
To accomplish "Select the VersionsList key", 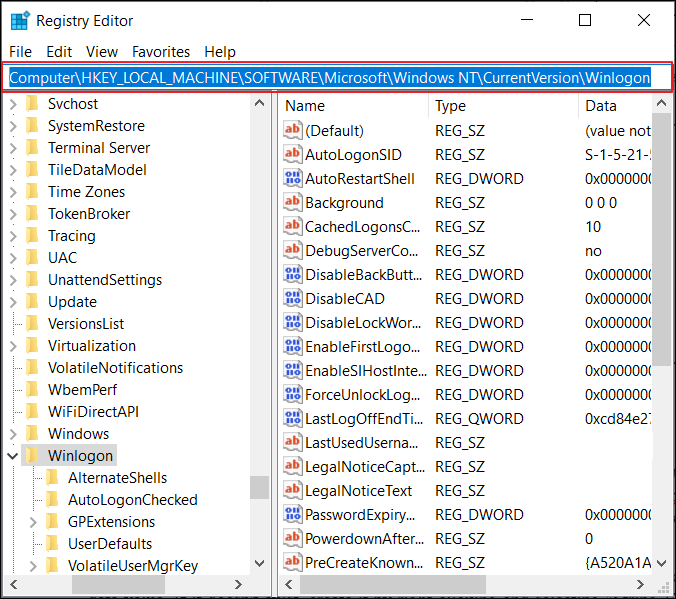I will pyautogui.click(x=86, y=324).
